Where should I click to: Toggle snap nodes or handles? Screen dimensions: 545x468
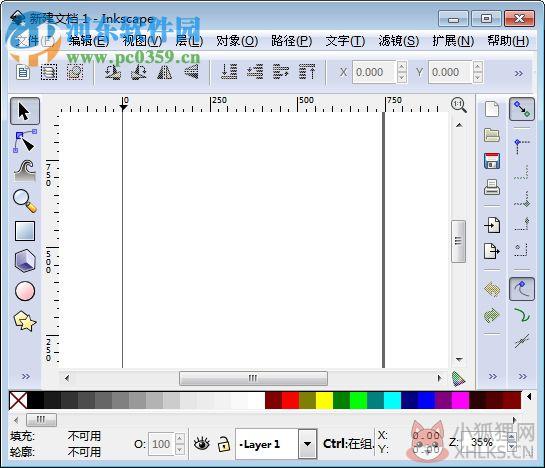[522, 289]
